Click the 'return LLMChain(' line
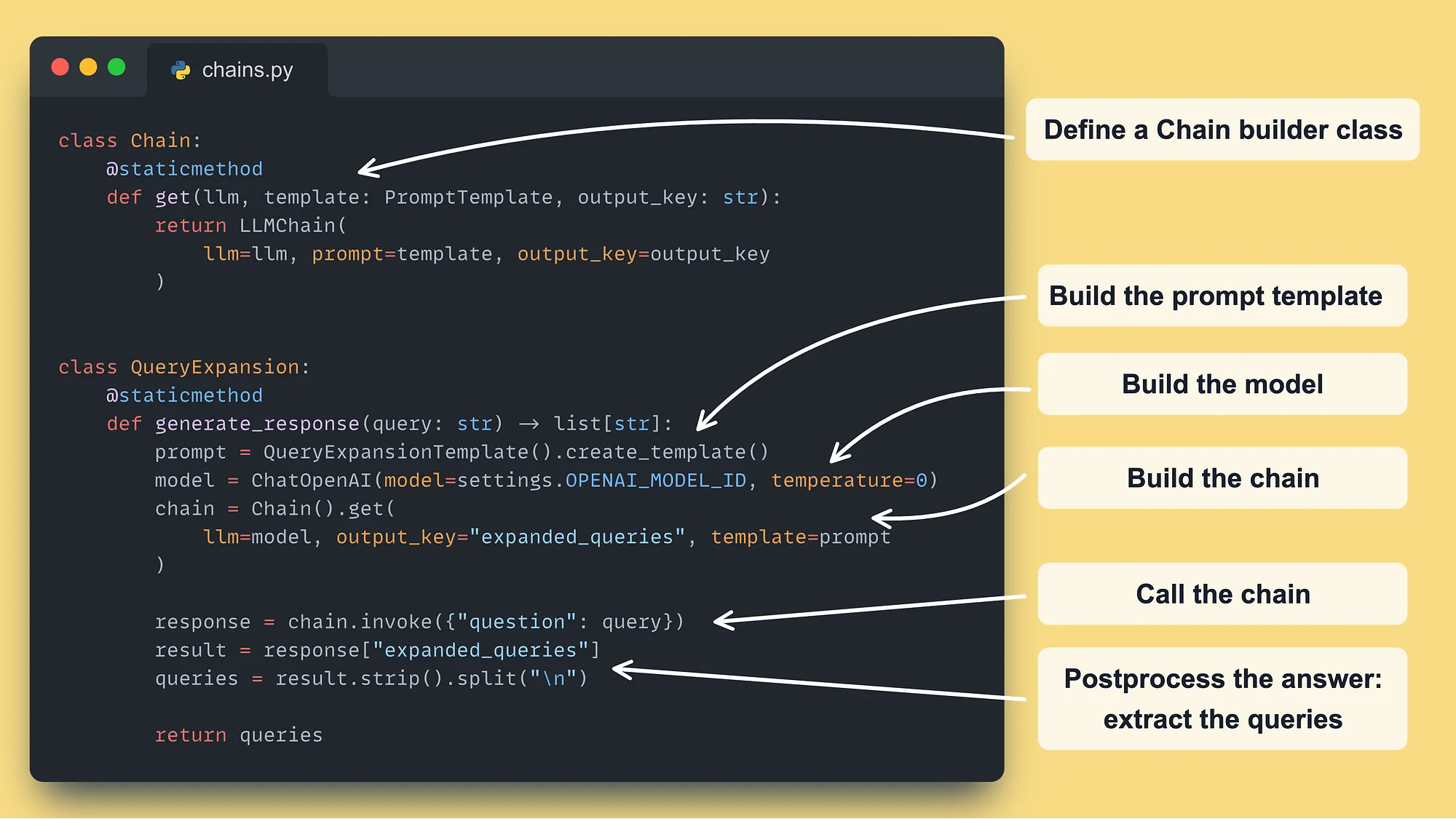The width and height of the screenshot is (1456, 819). [x=250, y=226]
